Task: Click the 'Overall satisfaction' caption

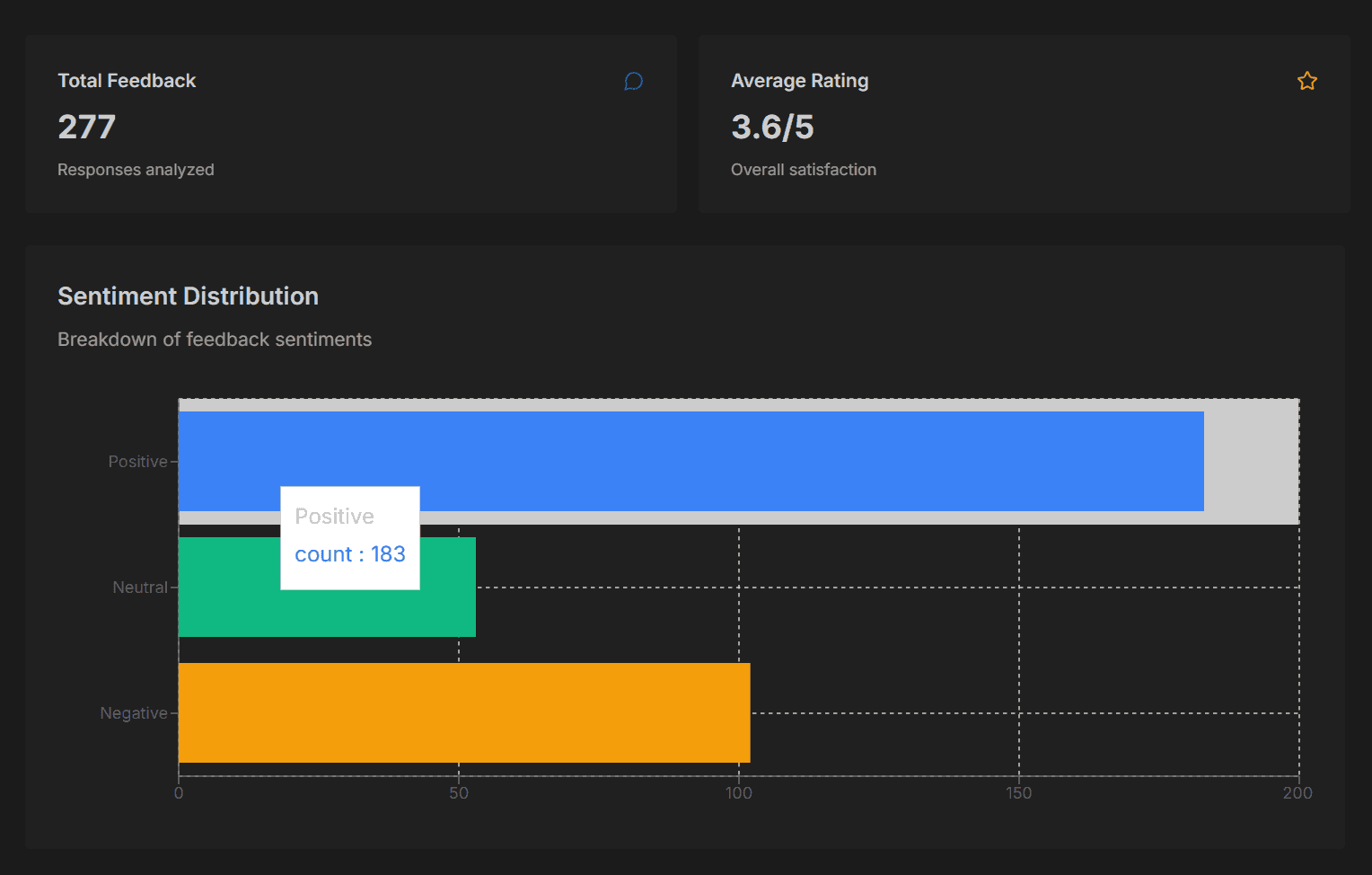Action: click(803, 170)
